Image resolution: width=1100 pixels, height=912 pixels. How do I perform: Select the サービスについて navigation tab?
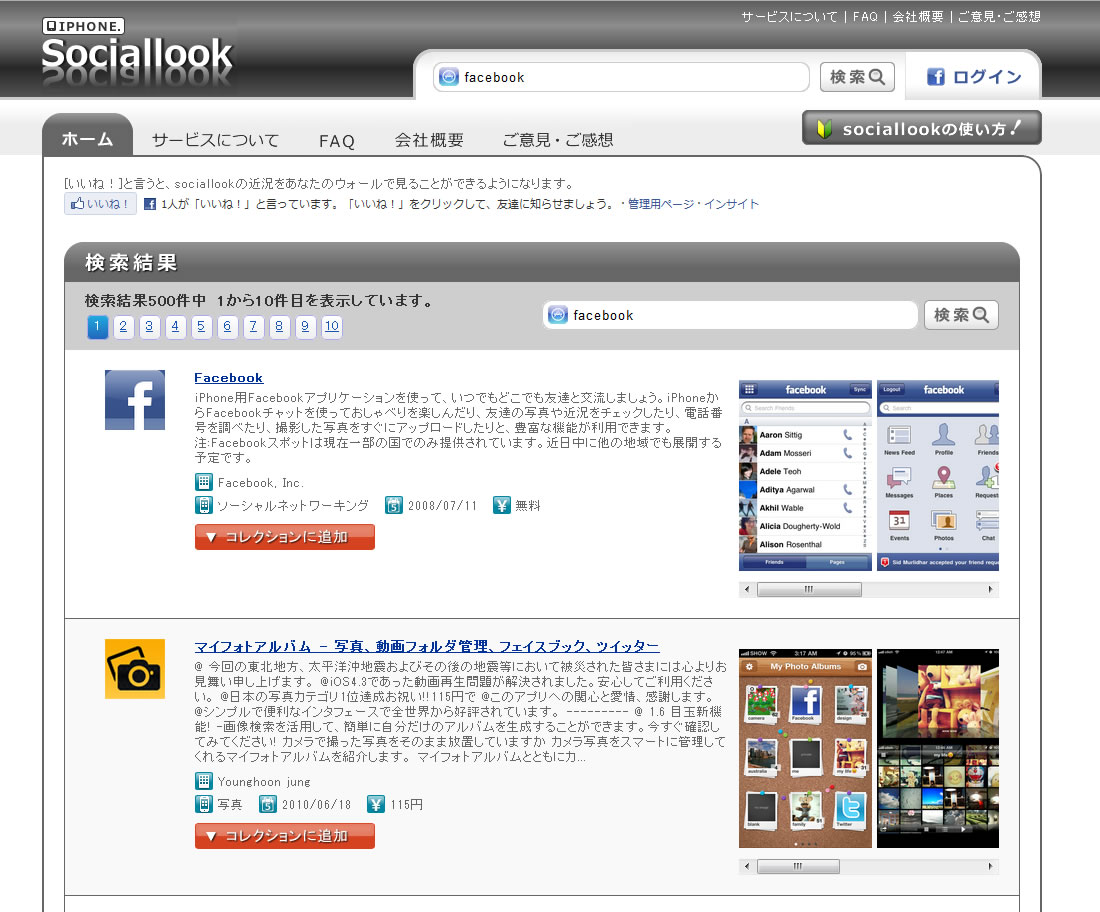[x=215, y=140]
